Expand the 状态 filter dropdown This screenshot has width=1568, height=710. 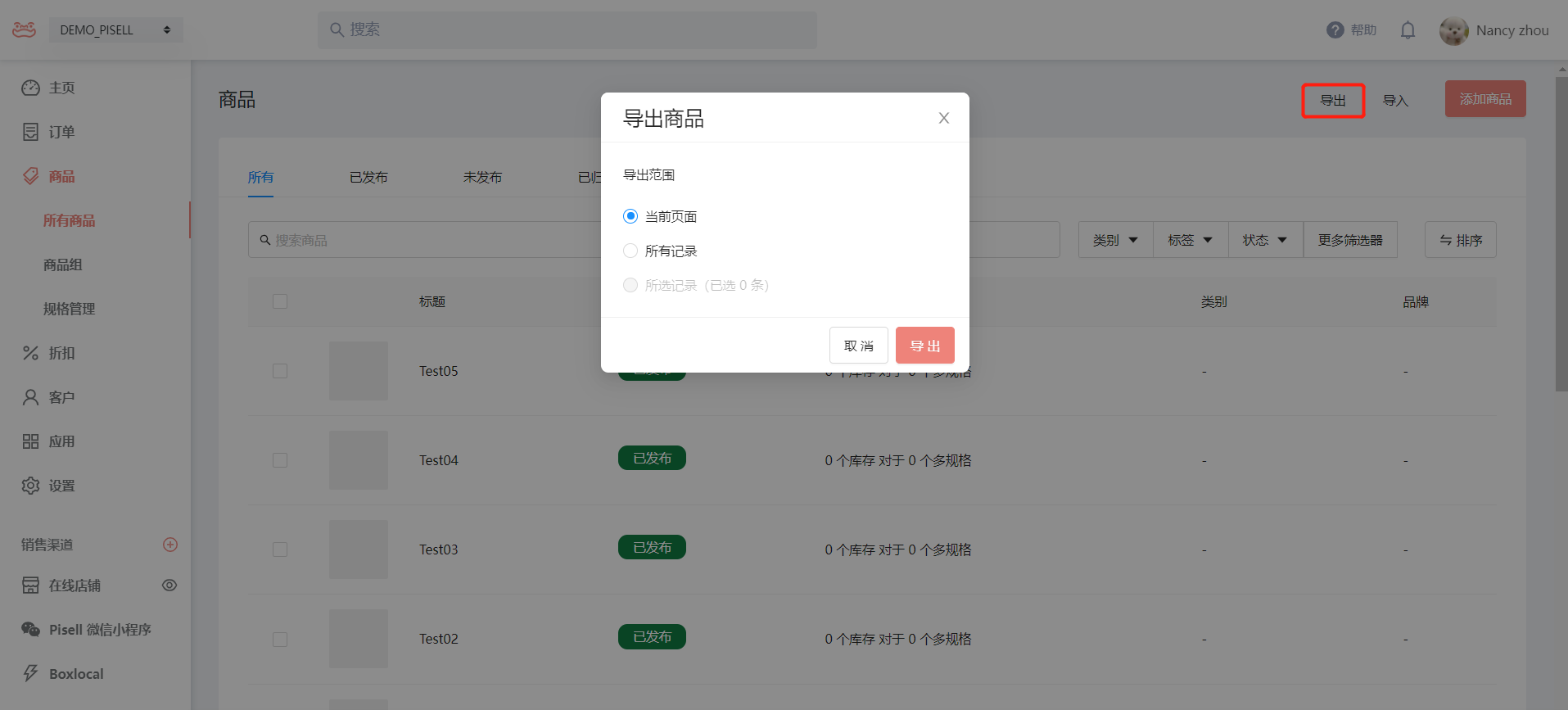click(x=1266, y=240)
